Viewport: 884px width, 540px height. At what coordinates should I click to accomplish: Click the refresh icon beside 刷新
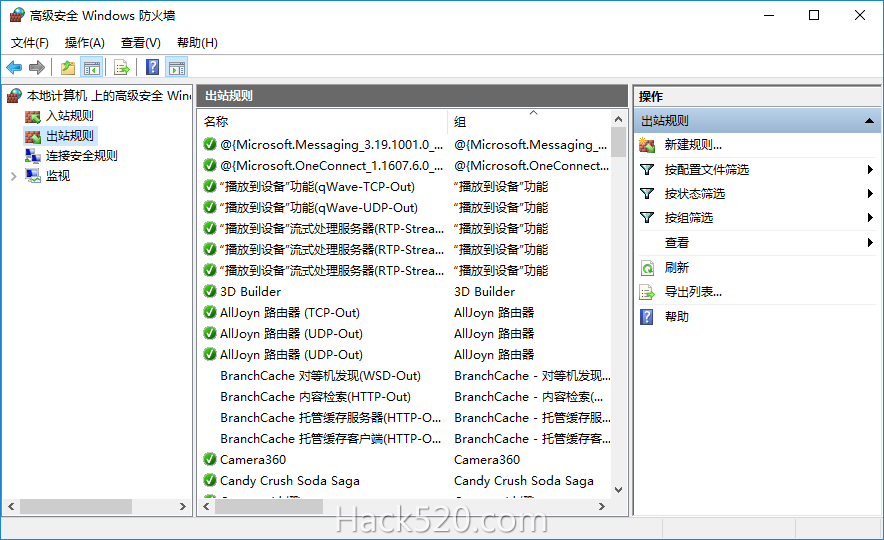pos(647,268)
